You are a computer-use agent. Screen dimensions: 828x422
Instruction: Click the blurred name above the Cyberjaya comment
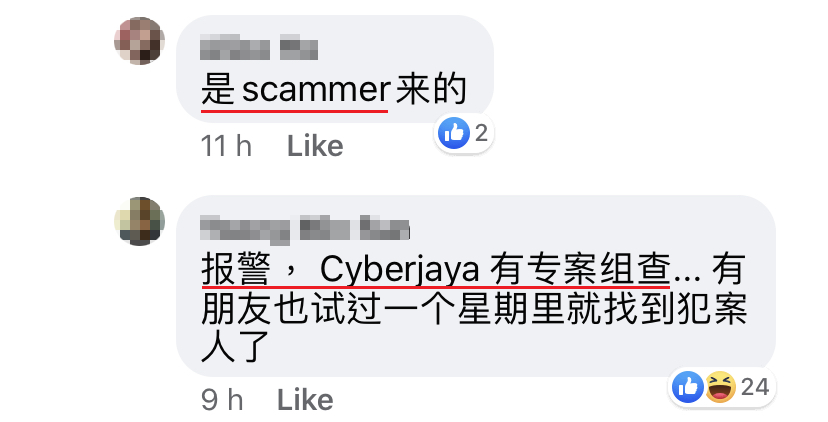[305, 230]
